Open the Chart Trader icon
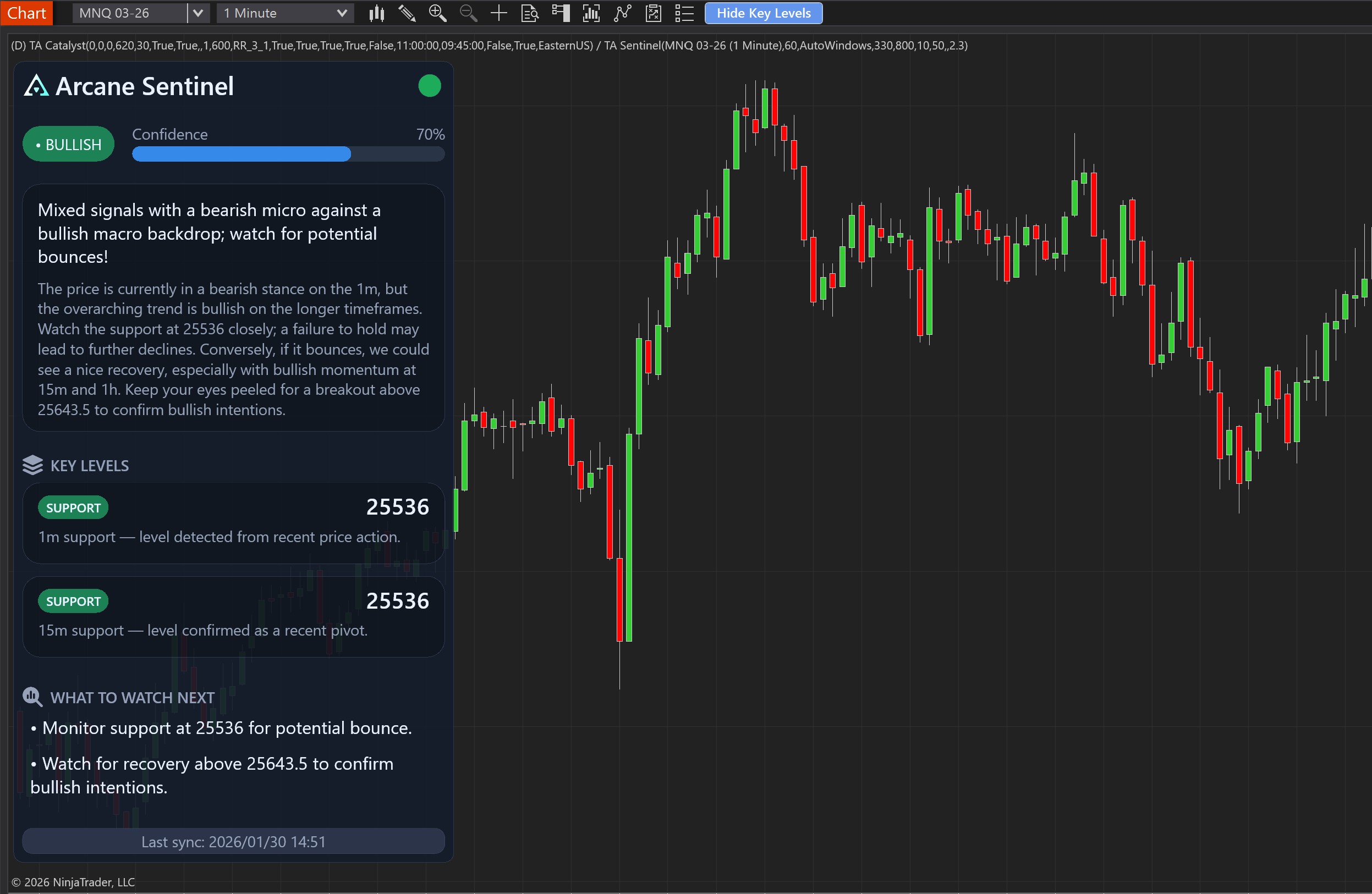This screenshot has width=1372, height=894. [561, 13]
